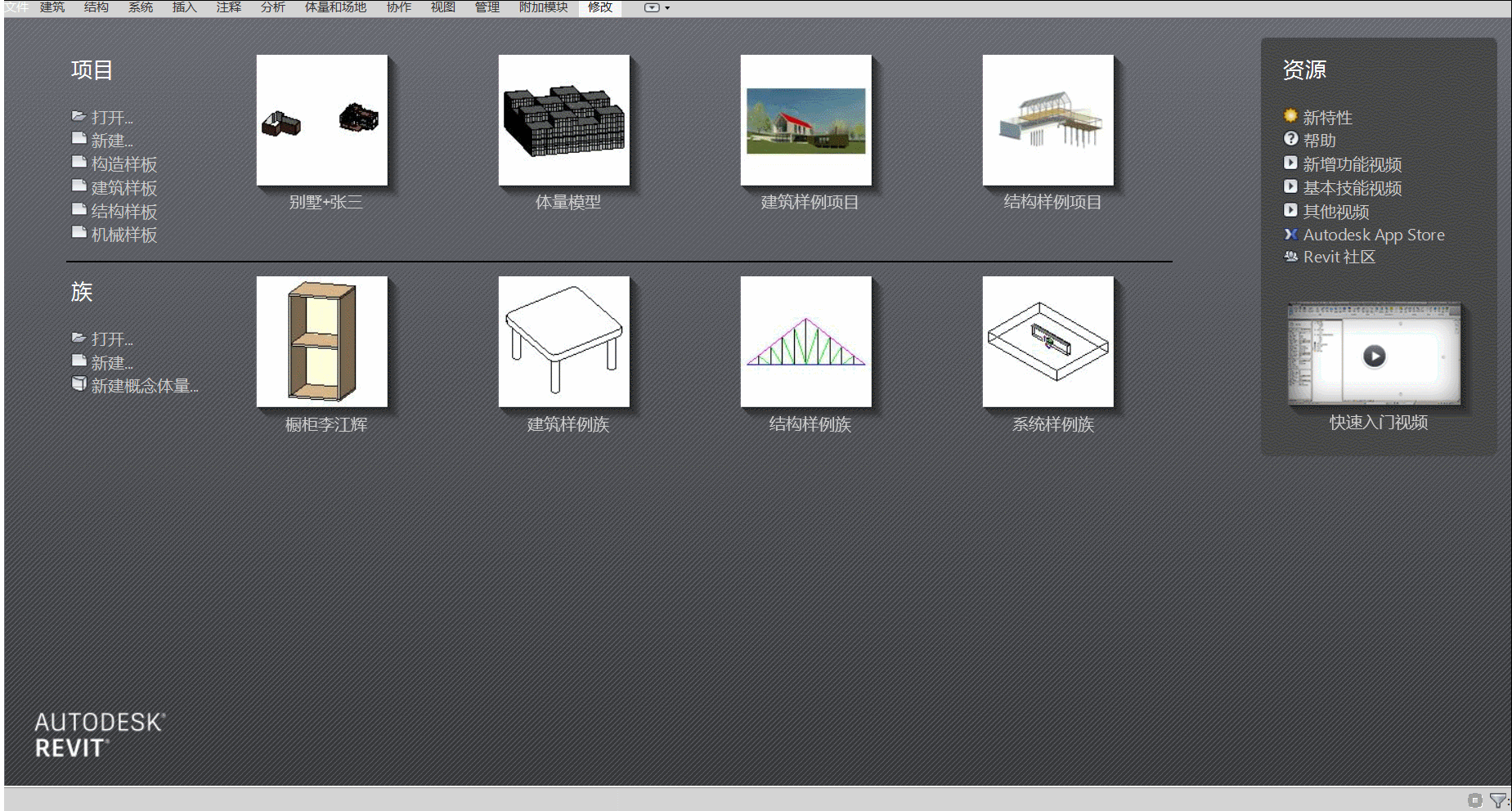
Task: Open the 结构样例族 truss thumbnail
Action: (806, 342)
